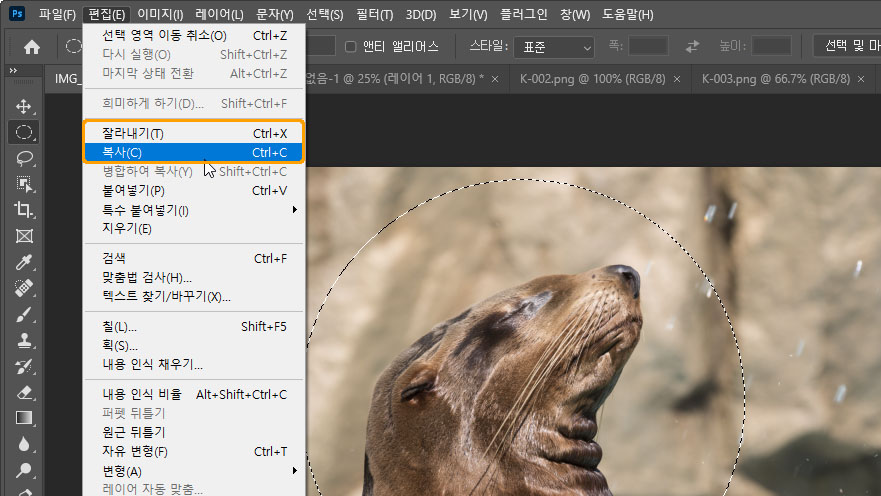881x496 pixels.
Task: Expand the 변형(A) submenu arrow
Action: (x=294, y=471)
